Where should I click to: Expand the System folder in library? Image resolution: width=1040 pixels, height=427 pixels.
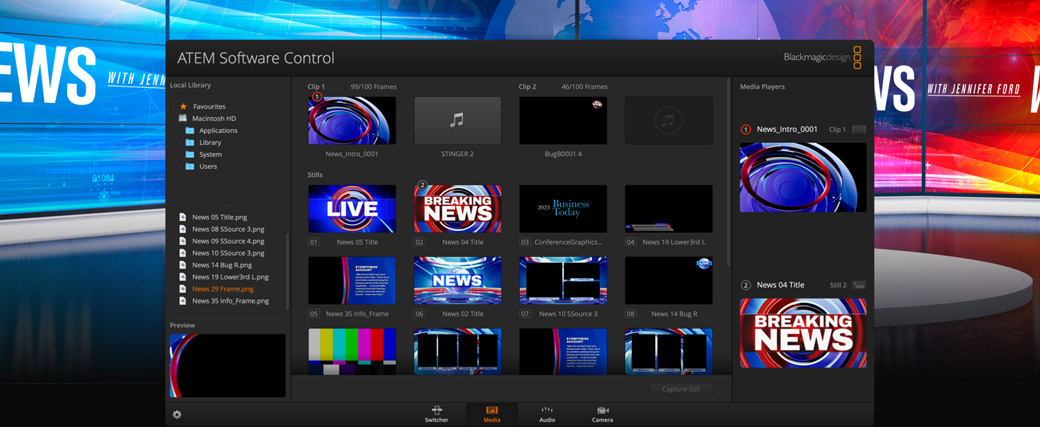(190, 154)
